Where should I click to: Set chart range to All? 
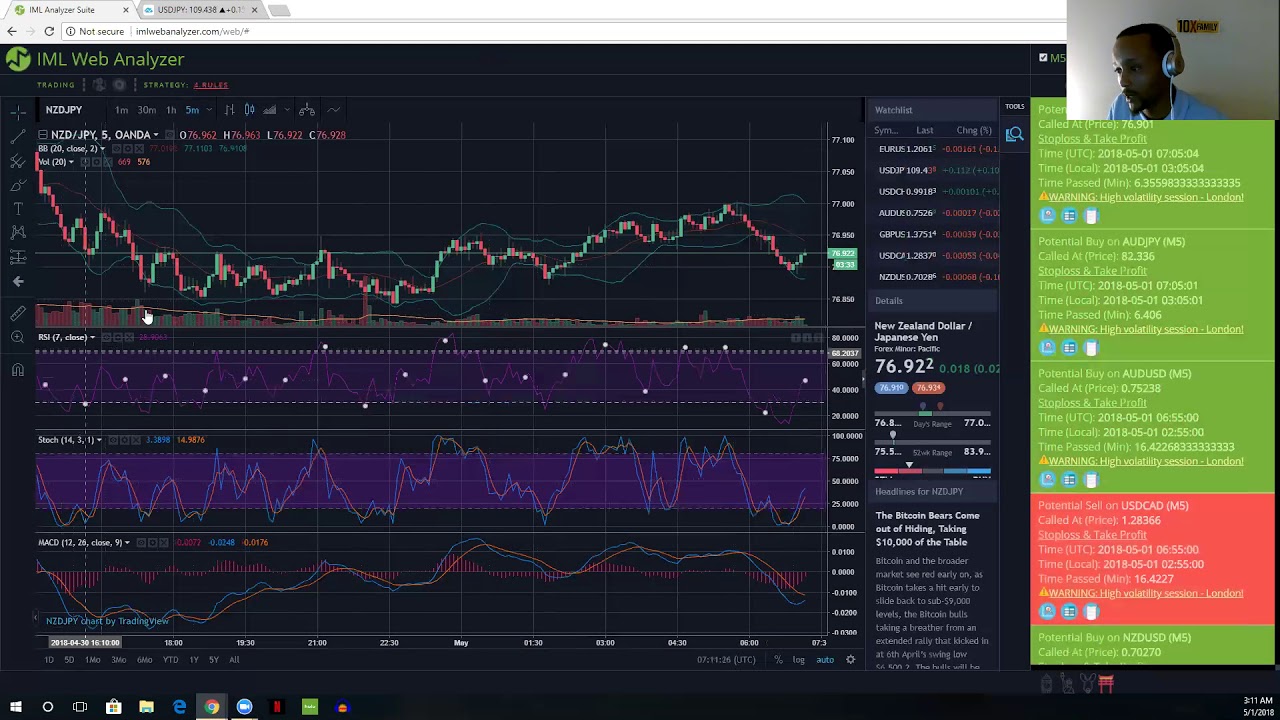[234, 660]
